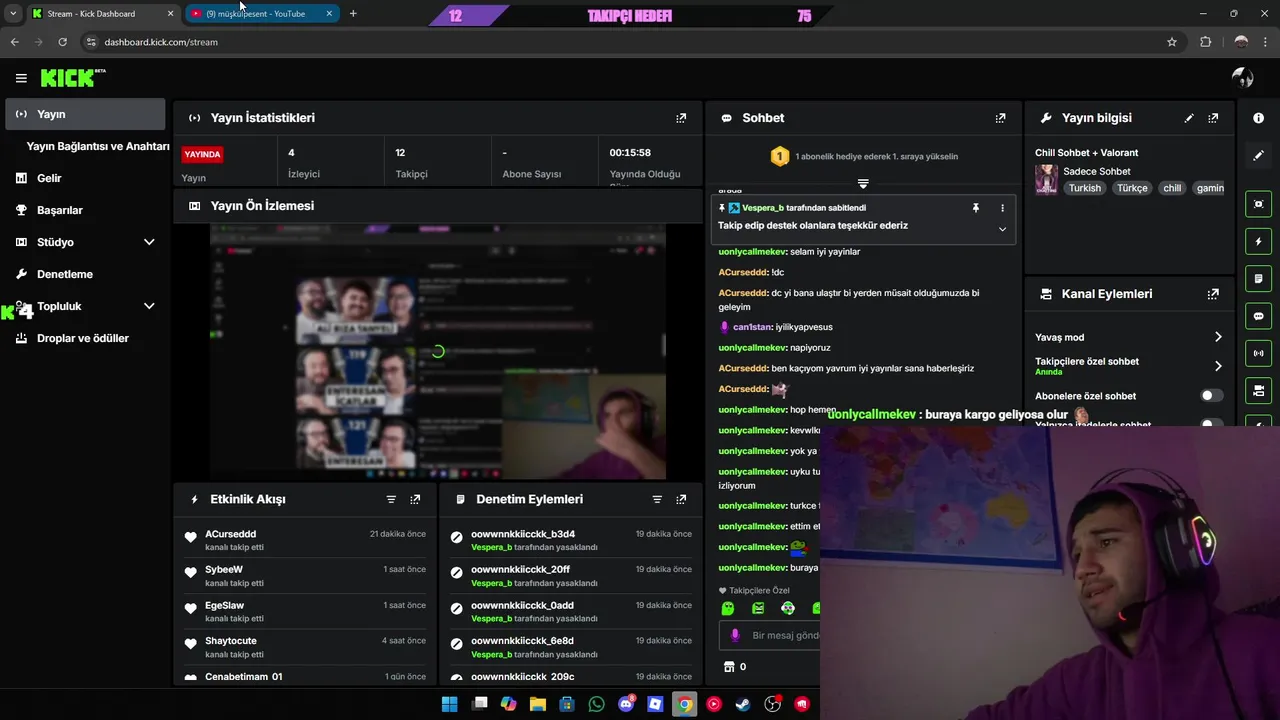Click the Sadece Sohbet category thumbnail

[x=1046, y=179]
